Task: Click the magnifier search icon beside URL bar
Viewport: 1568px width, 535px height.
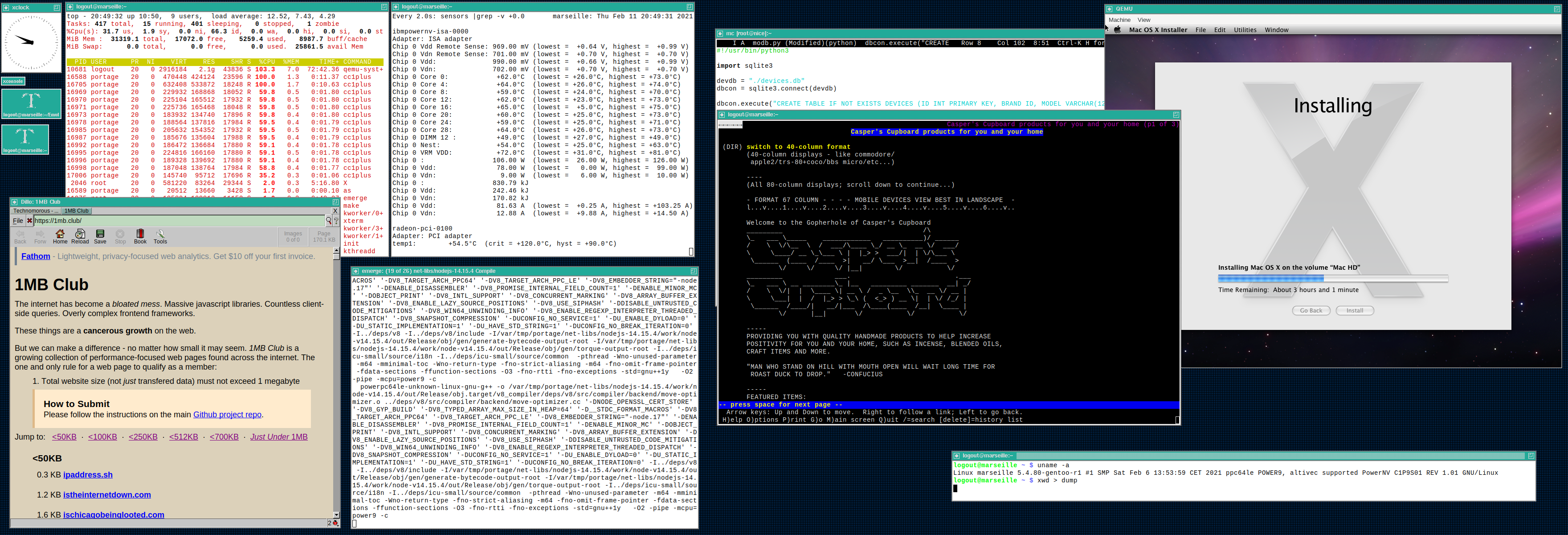Action: 329,221
